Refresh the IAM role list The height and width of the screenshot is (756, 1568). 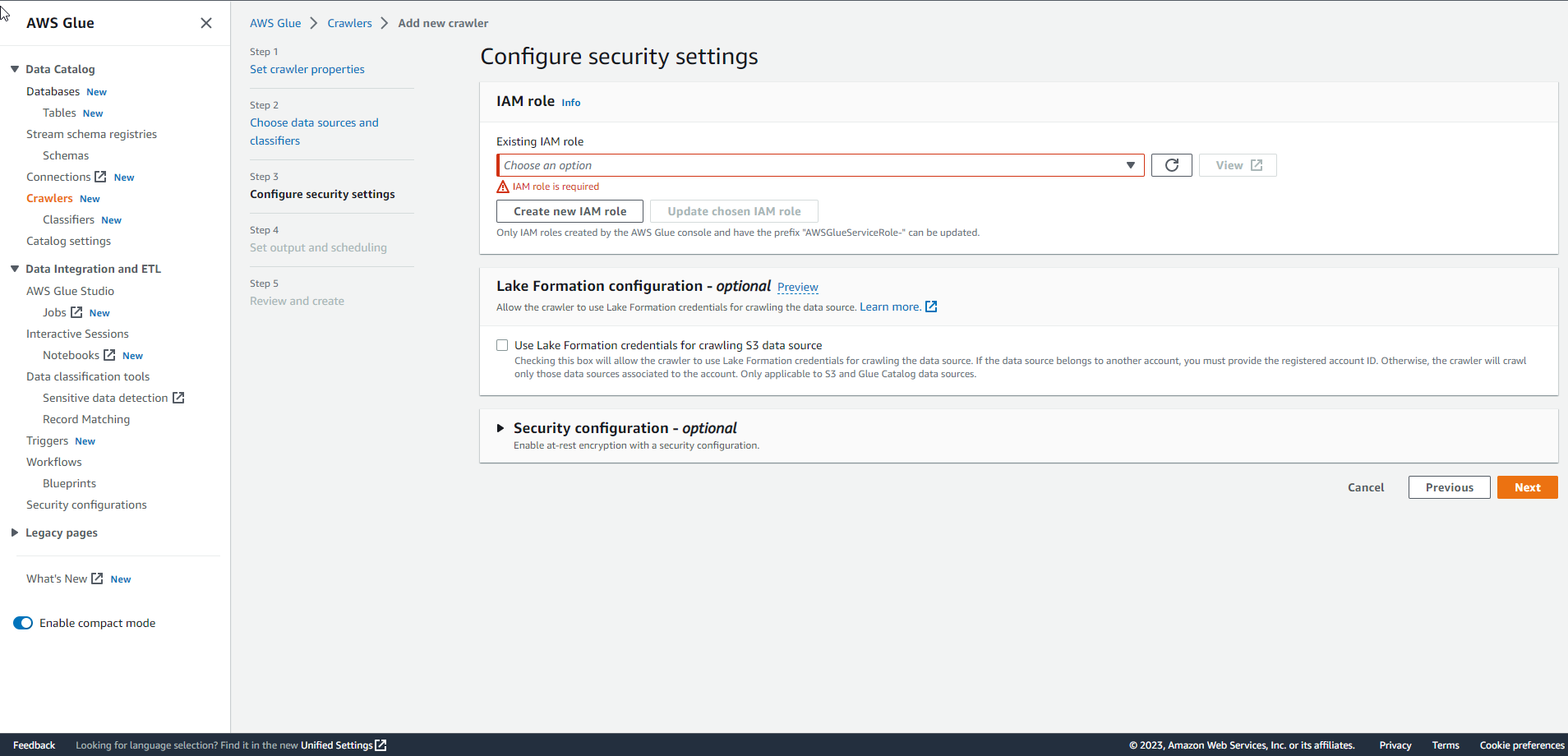click(x=1172, y=165)
